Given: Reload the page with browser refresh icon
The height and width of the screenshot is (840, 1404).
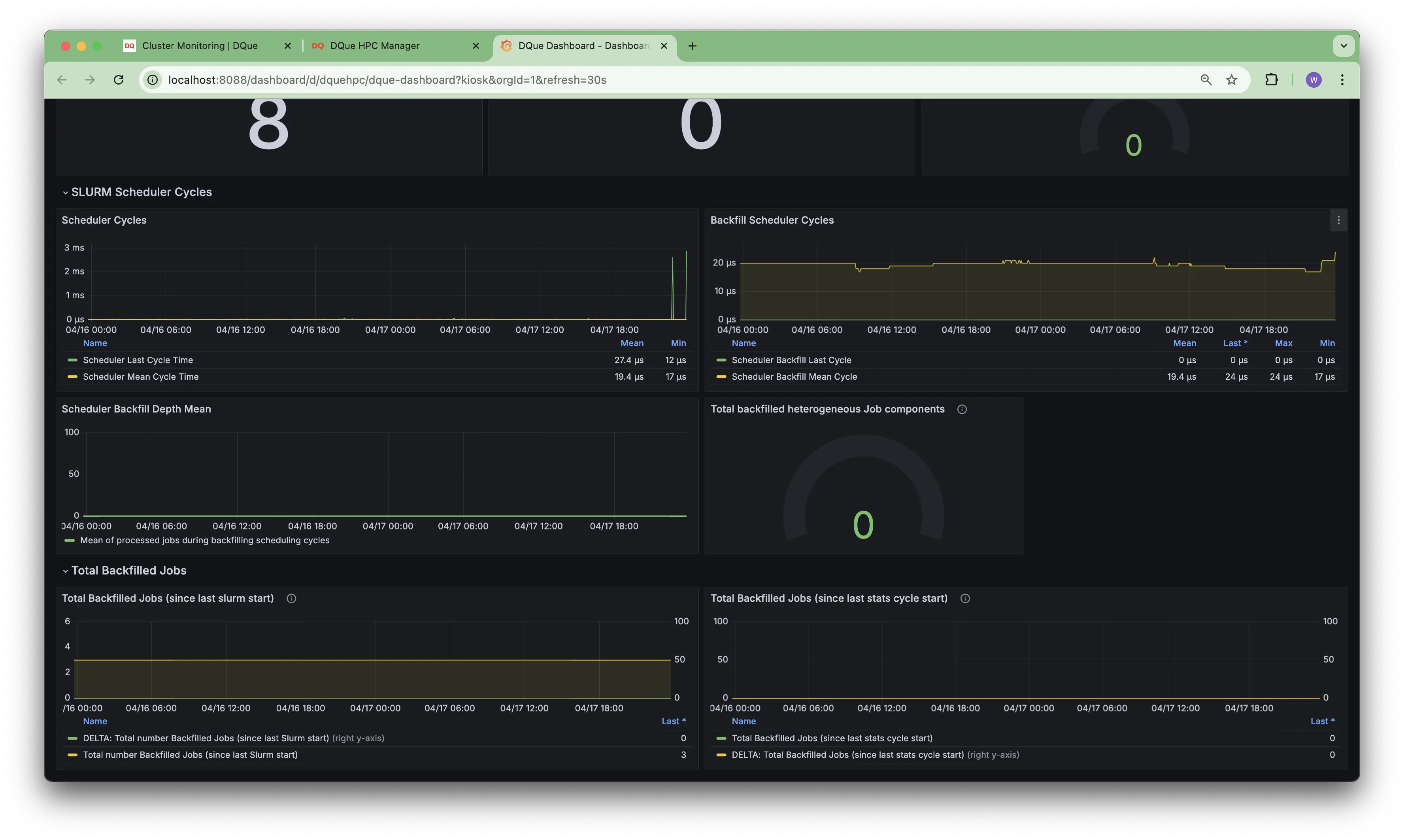Looking at the screenshot, I should (x=118, y=80).
